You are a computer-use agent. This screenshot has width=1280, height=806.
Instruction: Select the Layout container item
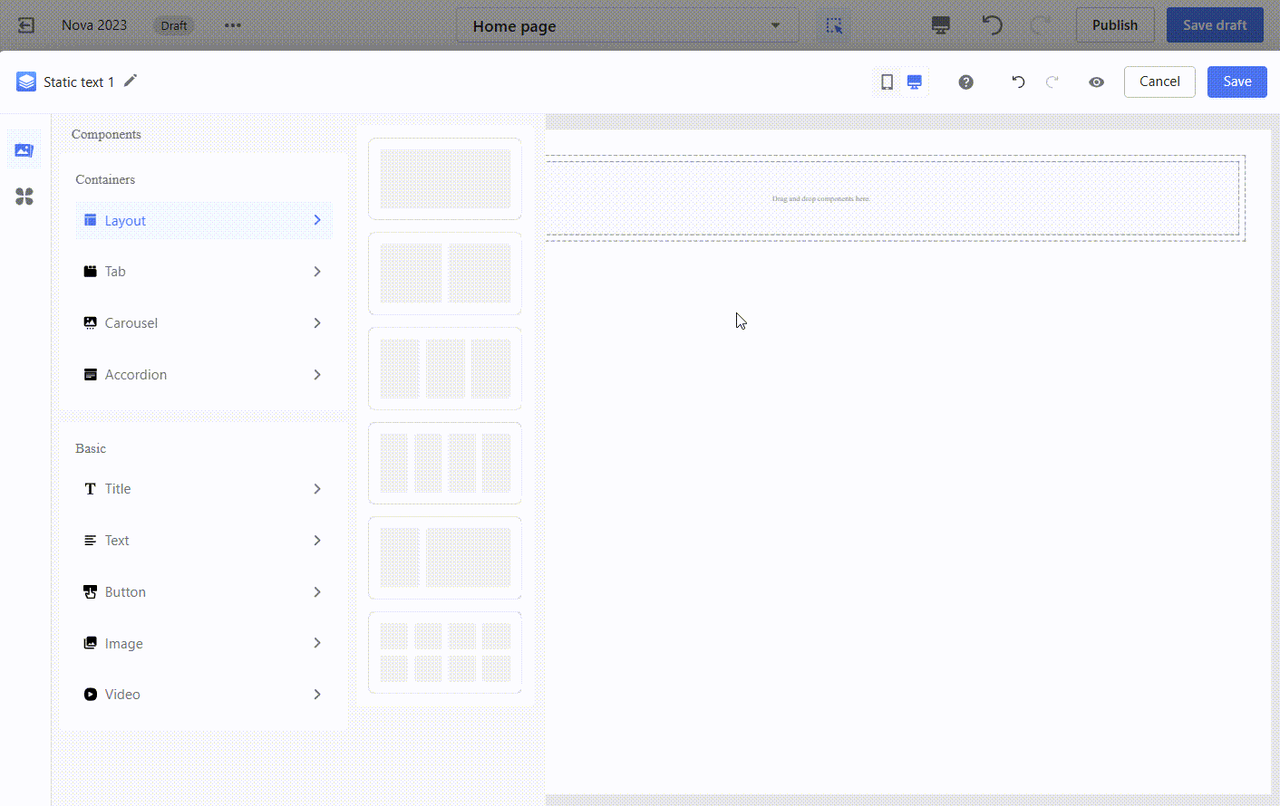point(204,220)
